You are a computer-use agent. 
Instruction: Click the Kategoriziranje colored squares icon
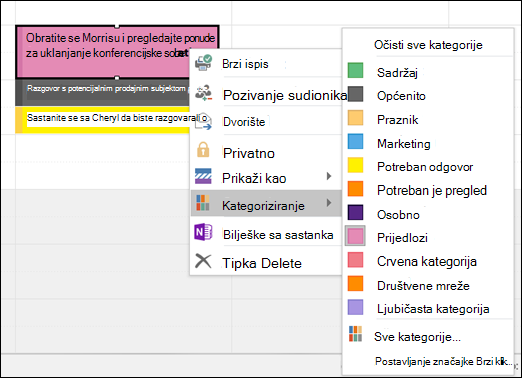(203, 203)
